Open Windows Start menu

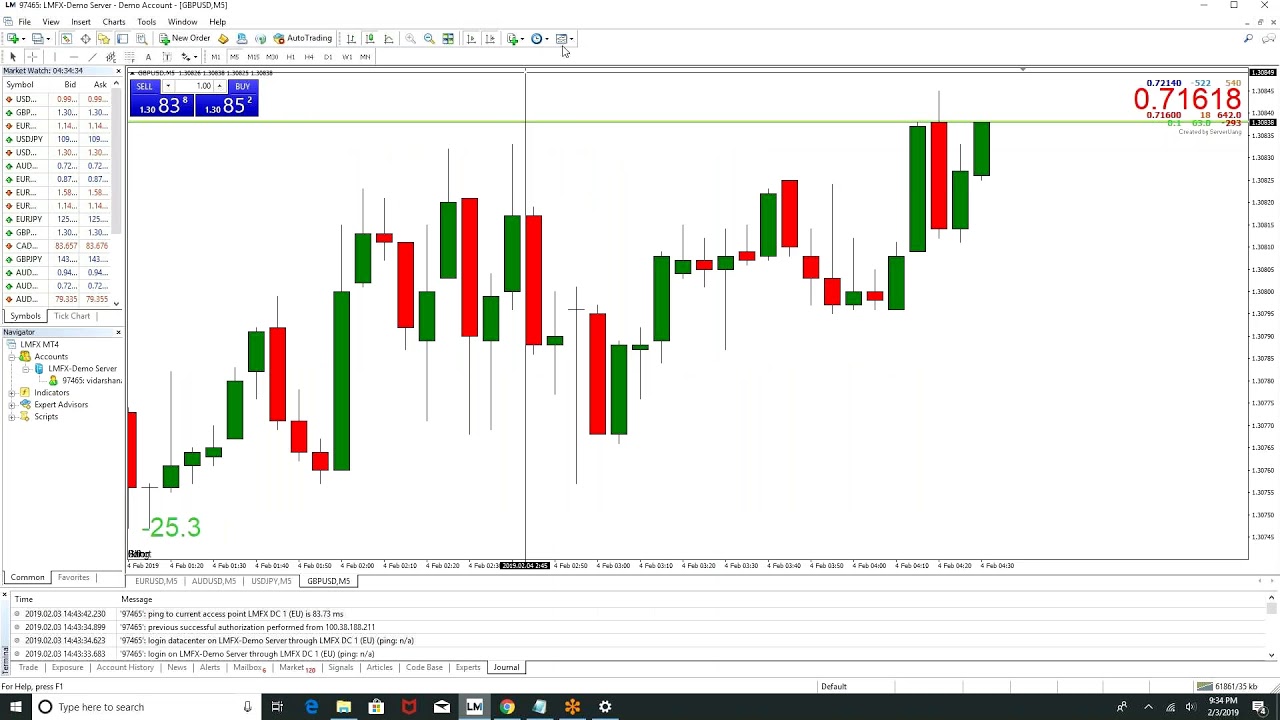(16, 707)
